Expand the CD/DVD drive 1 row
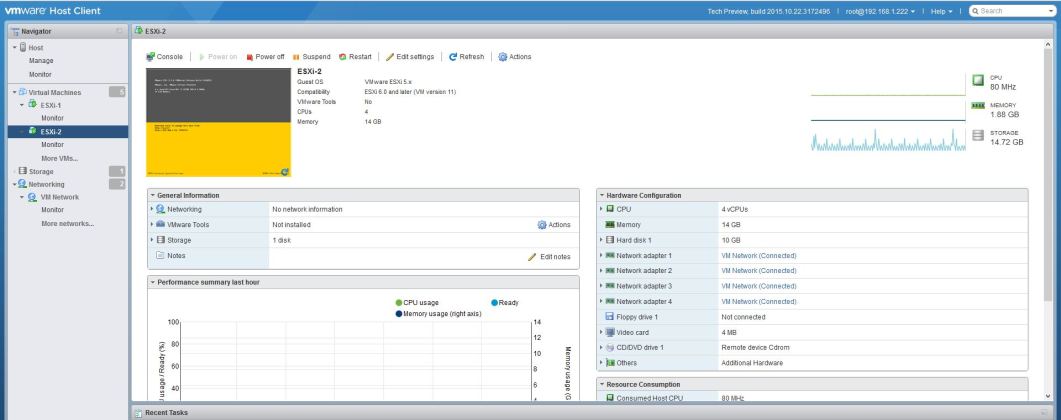Image resolution: width=1061 pixels, height=420 pixels. pos(602,348)
